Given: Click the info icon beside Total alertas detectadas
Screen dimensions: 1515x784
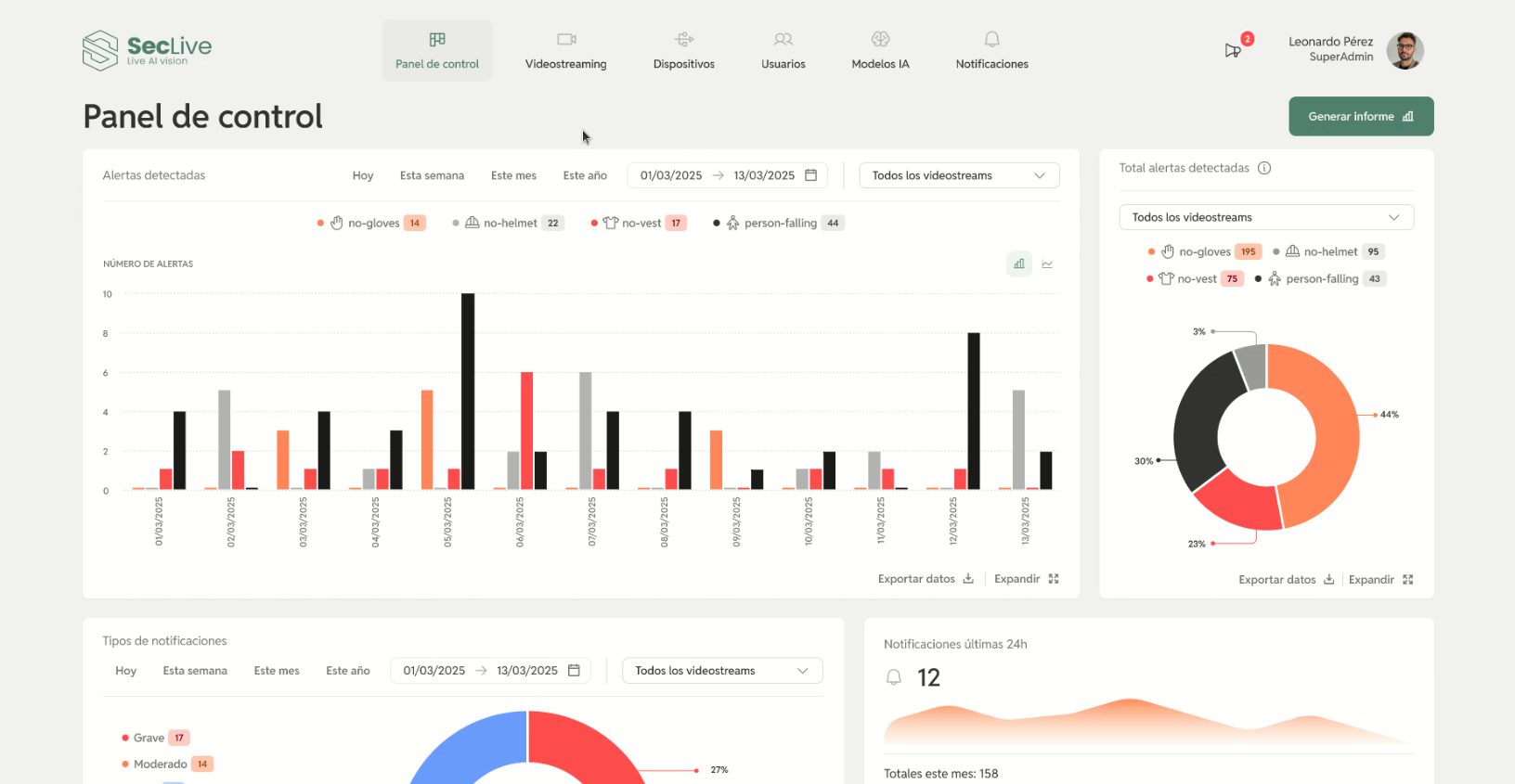Looking at the screenshot, I should (1264, 168).
